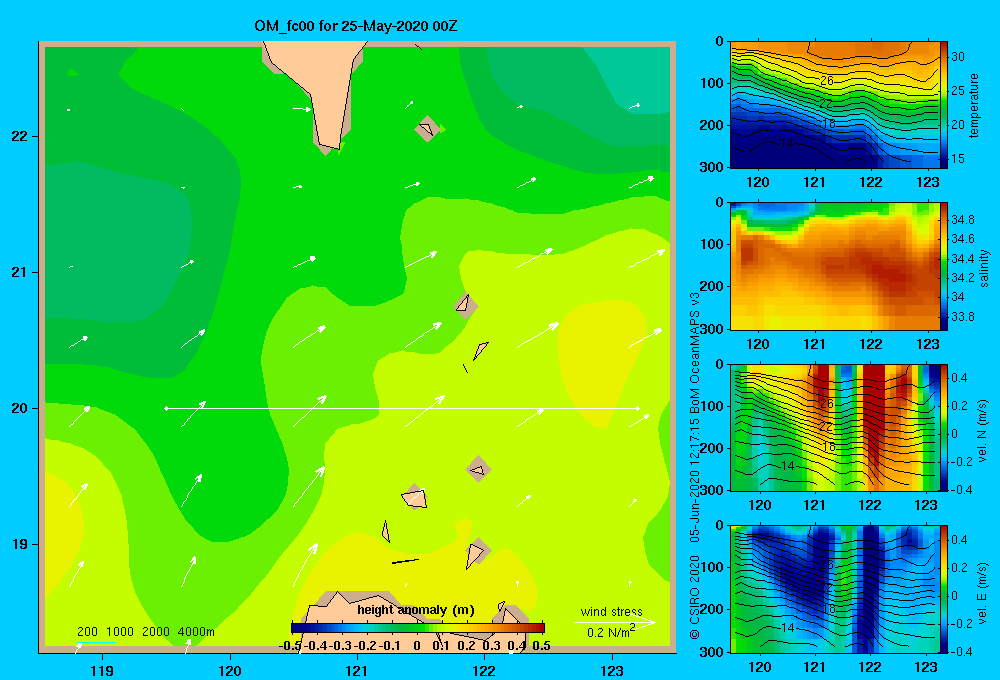Screen dimensions: 1000x680
Task: Open the temperature depth section plot
Action: pos(835,105)
